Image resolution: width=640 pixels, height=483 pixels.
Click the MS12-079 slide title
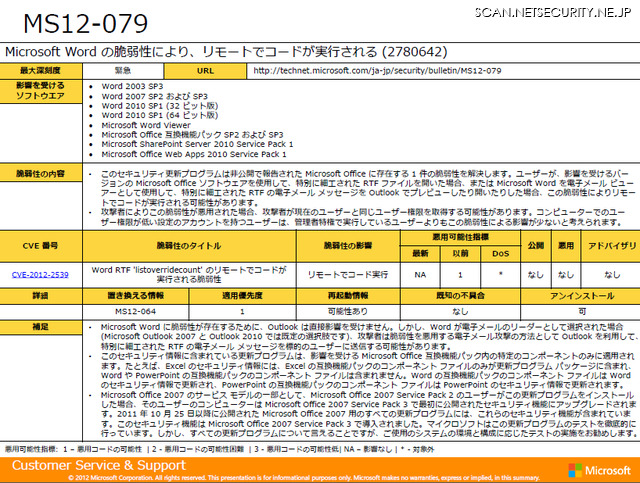click(x=86, y=23)
